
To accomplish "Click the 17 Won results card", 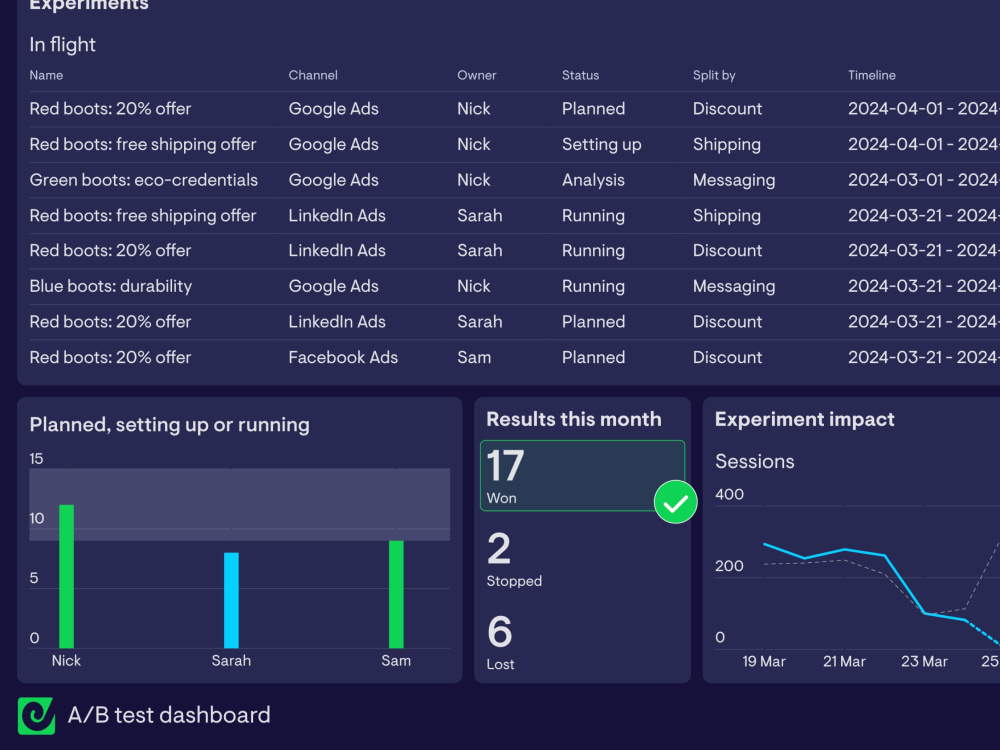I will 582,476.
